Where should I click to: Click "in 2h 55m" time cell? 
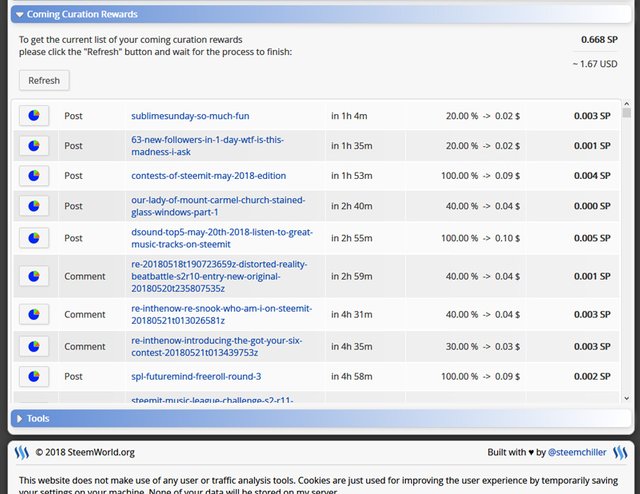pyautogui.click(x=351, y=238)
